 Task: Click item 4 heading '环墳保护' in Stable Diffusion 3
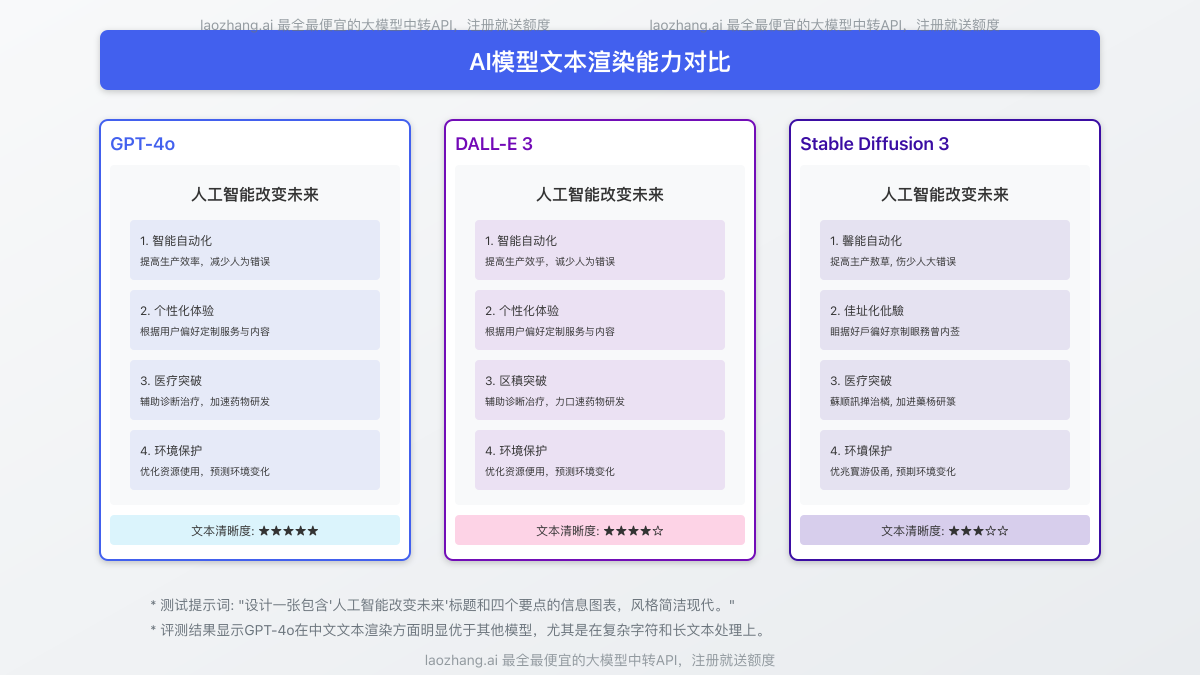tap(861, 451)
